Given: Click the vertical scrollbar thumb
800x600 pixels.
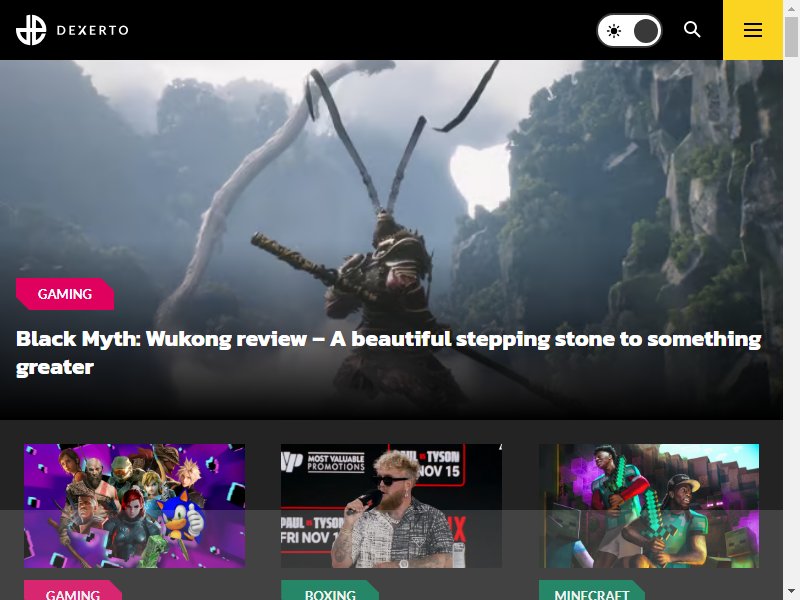Looking at the screenshot, I should [x=791, y=36].
